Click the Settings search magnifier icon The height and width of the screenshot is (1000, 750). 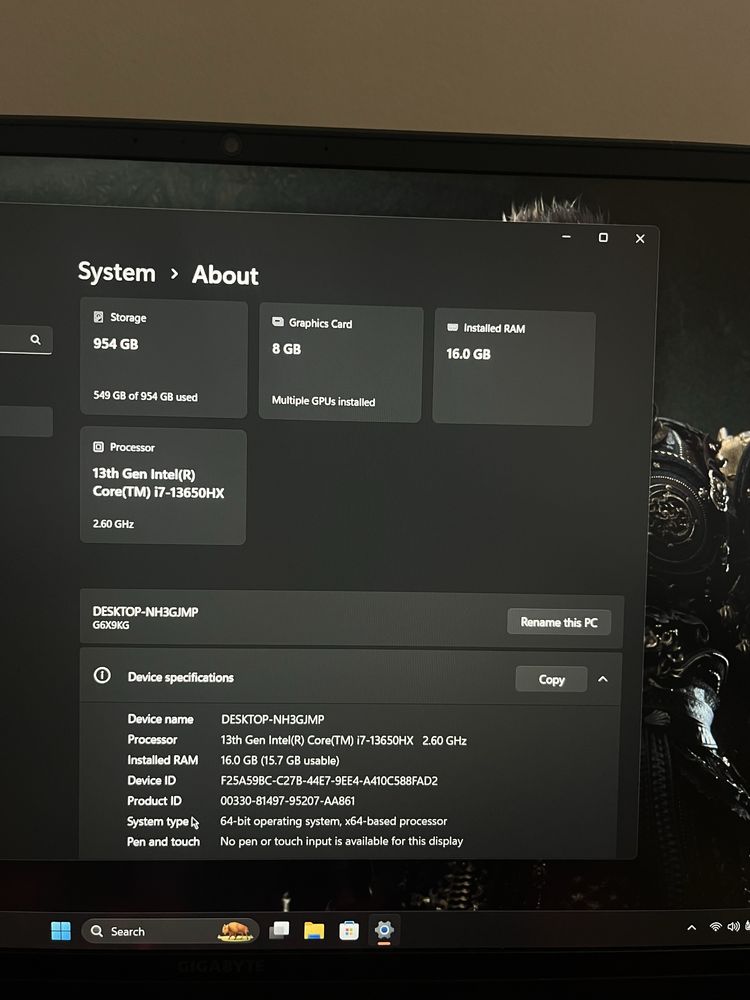pos(36,339)
